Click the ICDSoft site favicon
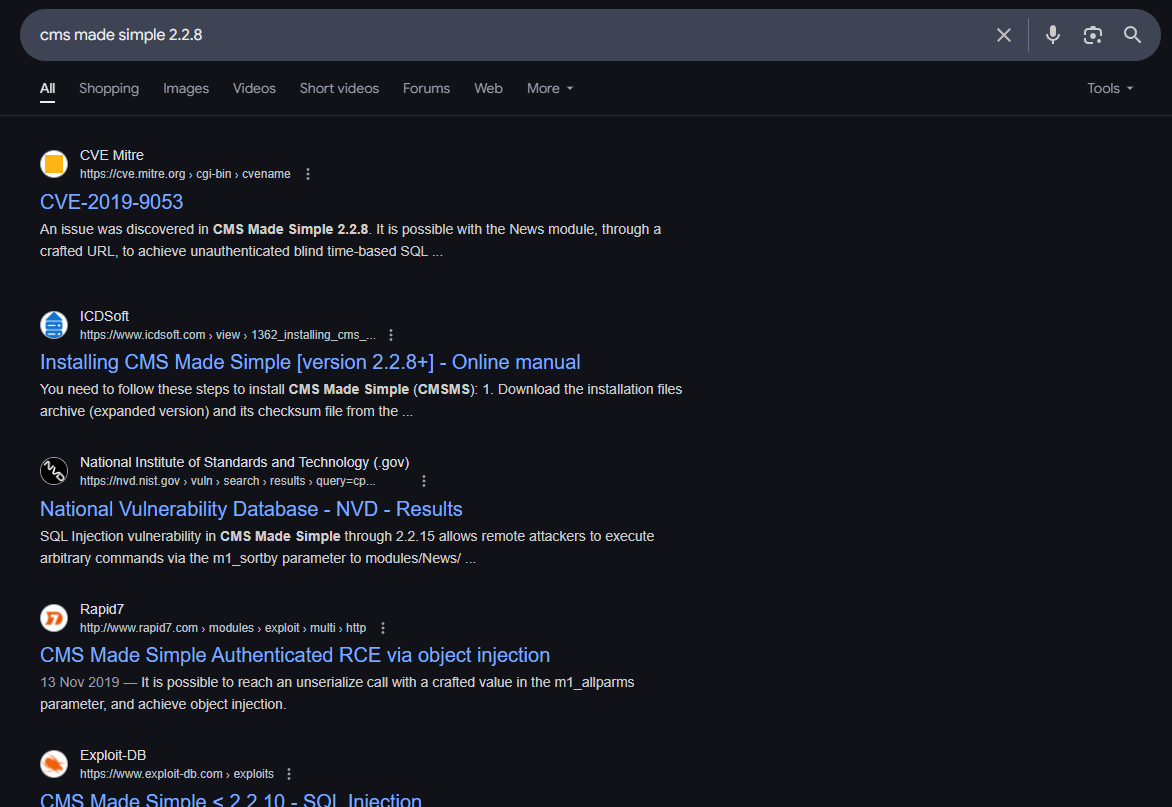Screen dimensions: 1172x807 [54, 325]
